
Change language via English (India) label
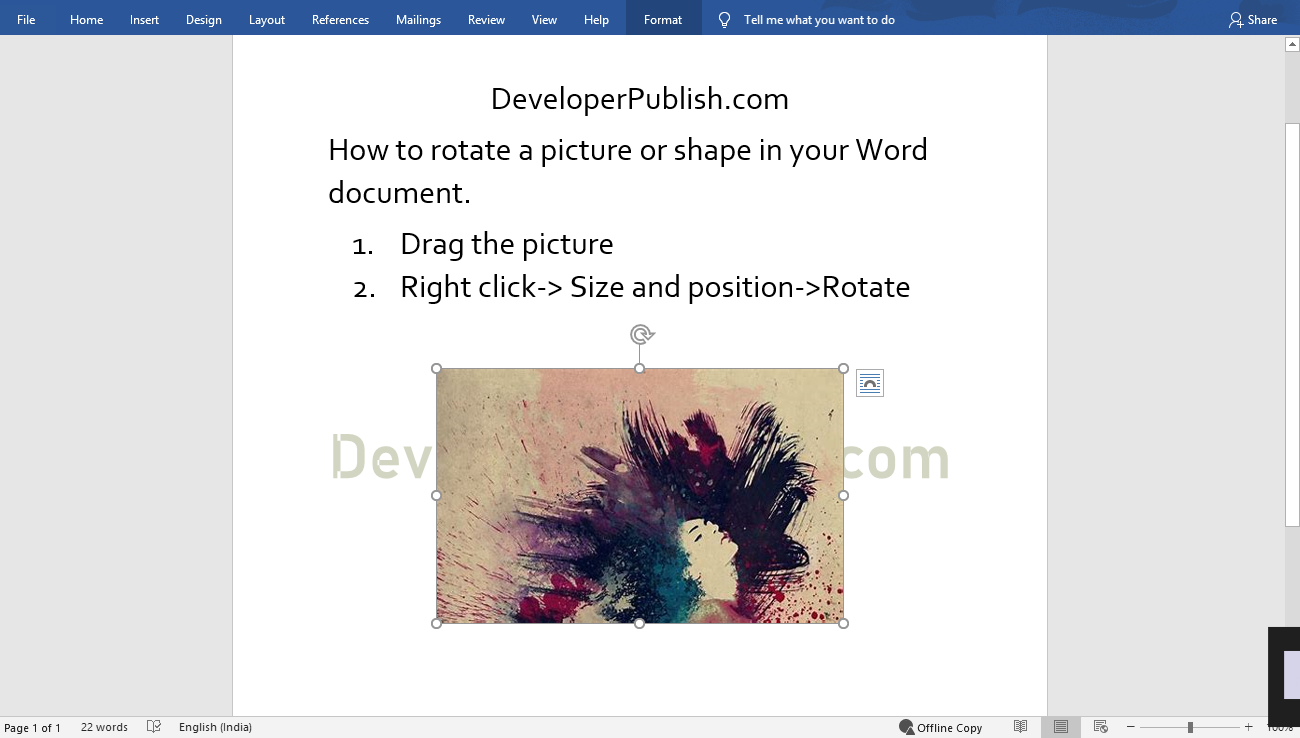coord(215,727)
